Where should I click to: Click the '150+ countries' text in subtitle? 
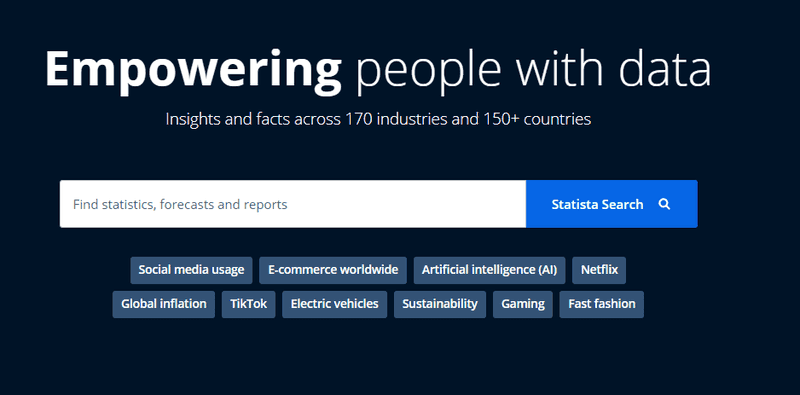tap(536, 119)
